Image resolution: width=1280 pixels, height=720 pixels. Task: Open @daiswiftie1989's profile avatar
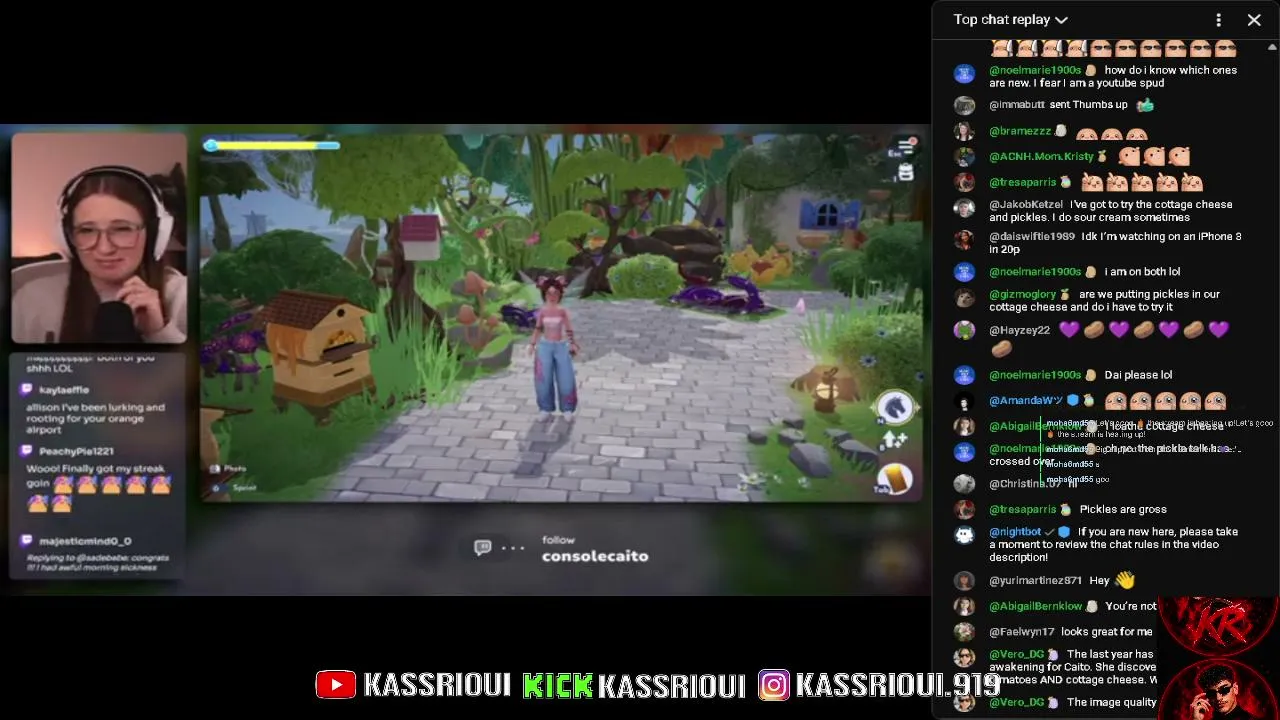(x=964, y=239)
